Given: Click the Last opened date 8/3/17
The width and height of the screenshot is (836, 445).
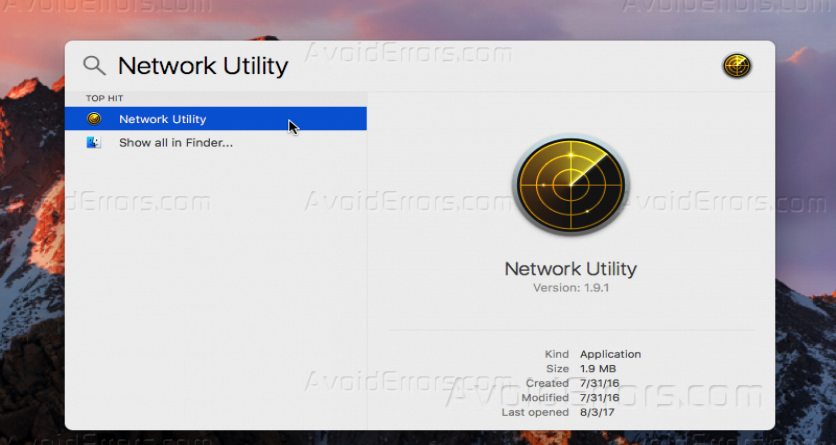Looking at the screenshot, I should tap(597, 412).
